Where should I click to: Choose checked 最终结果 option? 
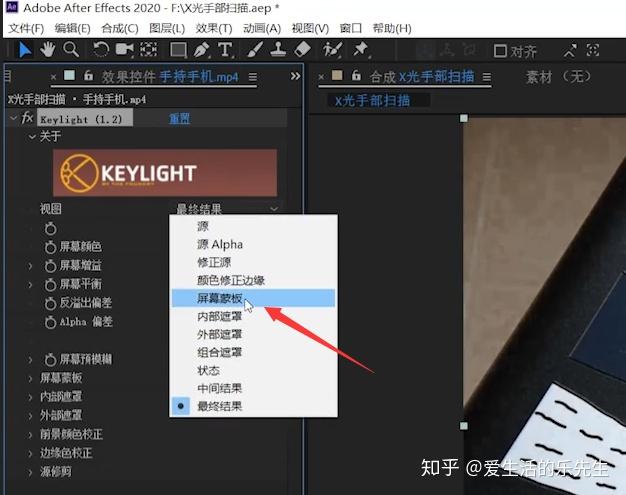pos(254,406)
